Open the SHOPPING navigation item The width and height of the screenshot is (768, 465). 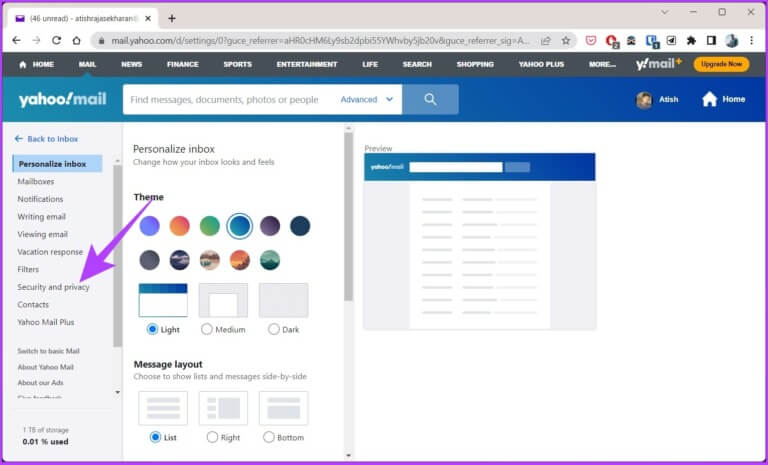pos(475,64)
